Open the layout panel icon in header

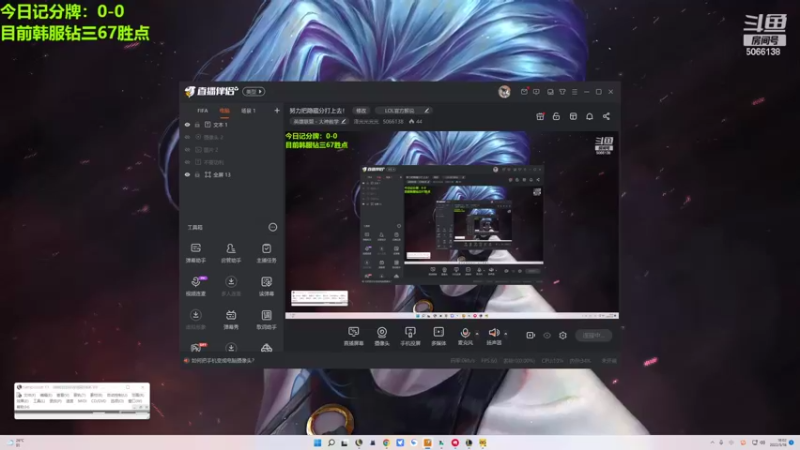click(573, 116)
